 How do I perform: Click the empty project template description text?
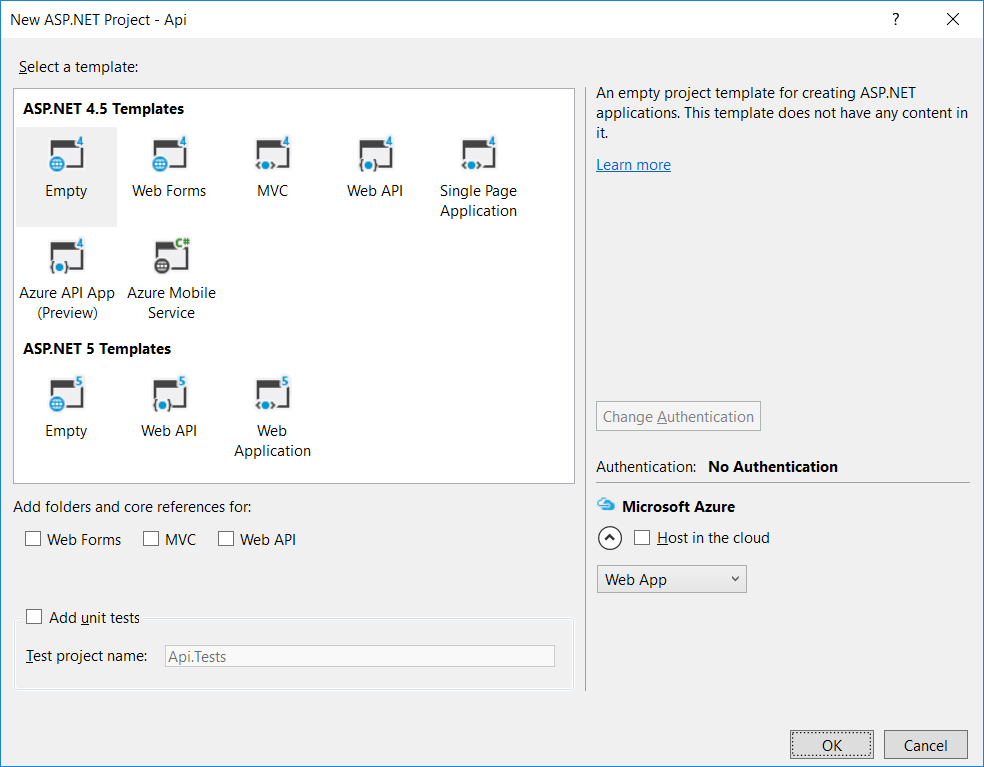click(x=782, y=112)
